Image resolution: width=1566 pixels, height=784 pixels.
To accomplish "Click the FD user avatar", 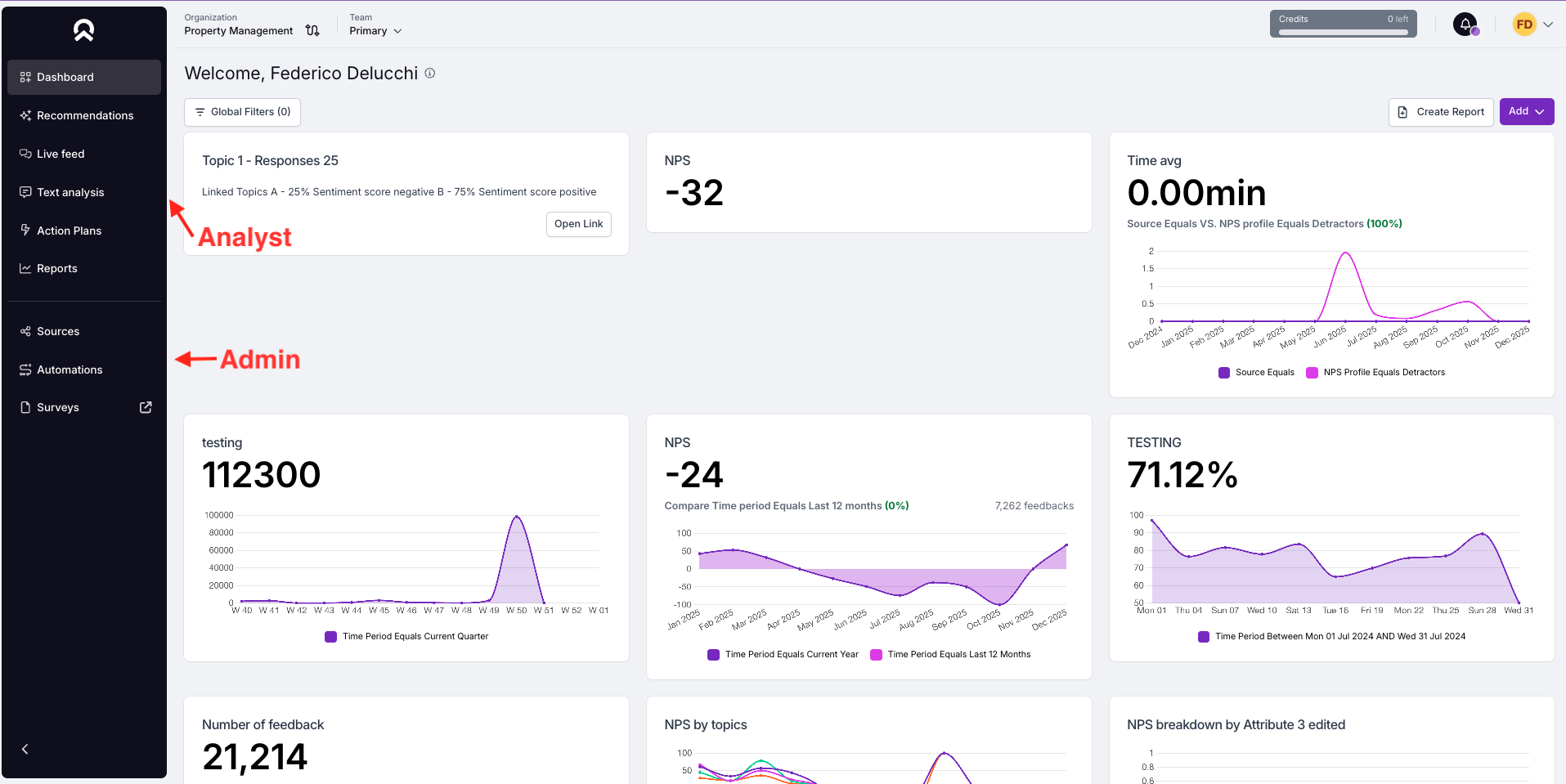I will click(x=1524, y=25).
